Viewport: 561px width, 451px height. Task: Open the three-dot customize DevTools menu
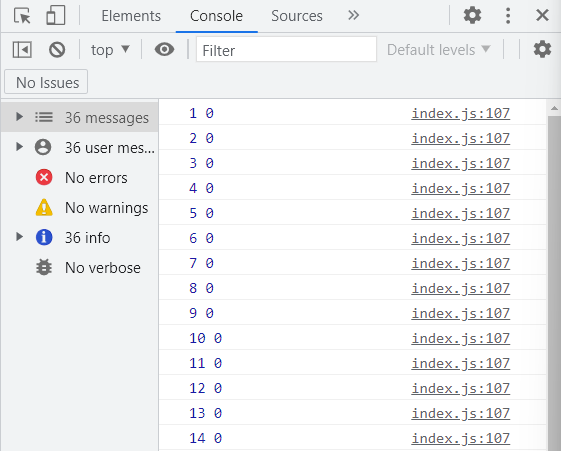pos(508,16)
